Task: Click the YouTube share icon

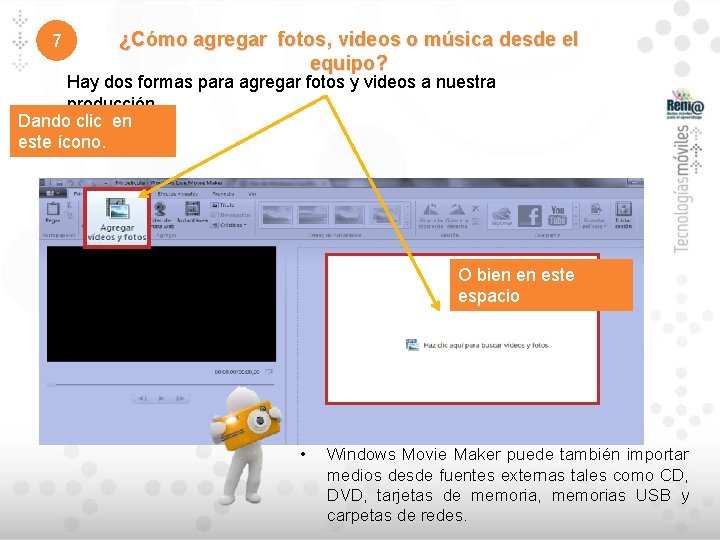Action: tap(557, 216)
